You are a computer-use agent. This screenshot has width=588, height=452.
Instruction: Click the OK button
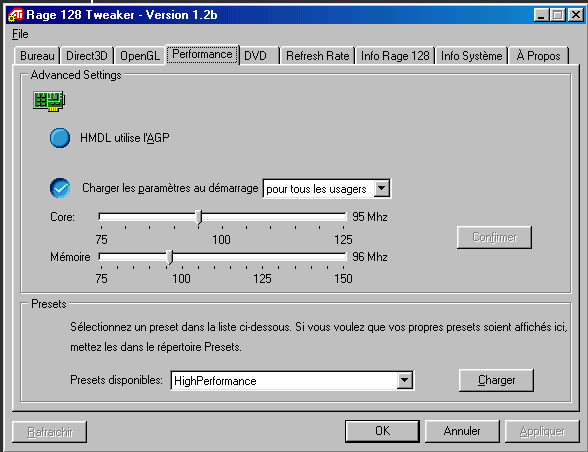[x=382, y=431]
